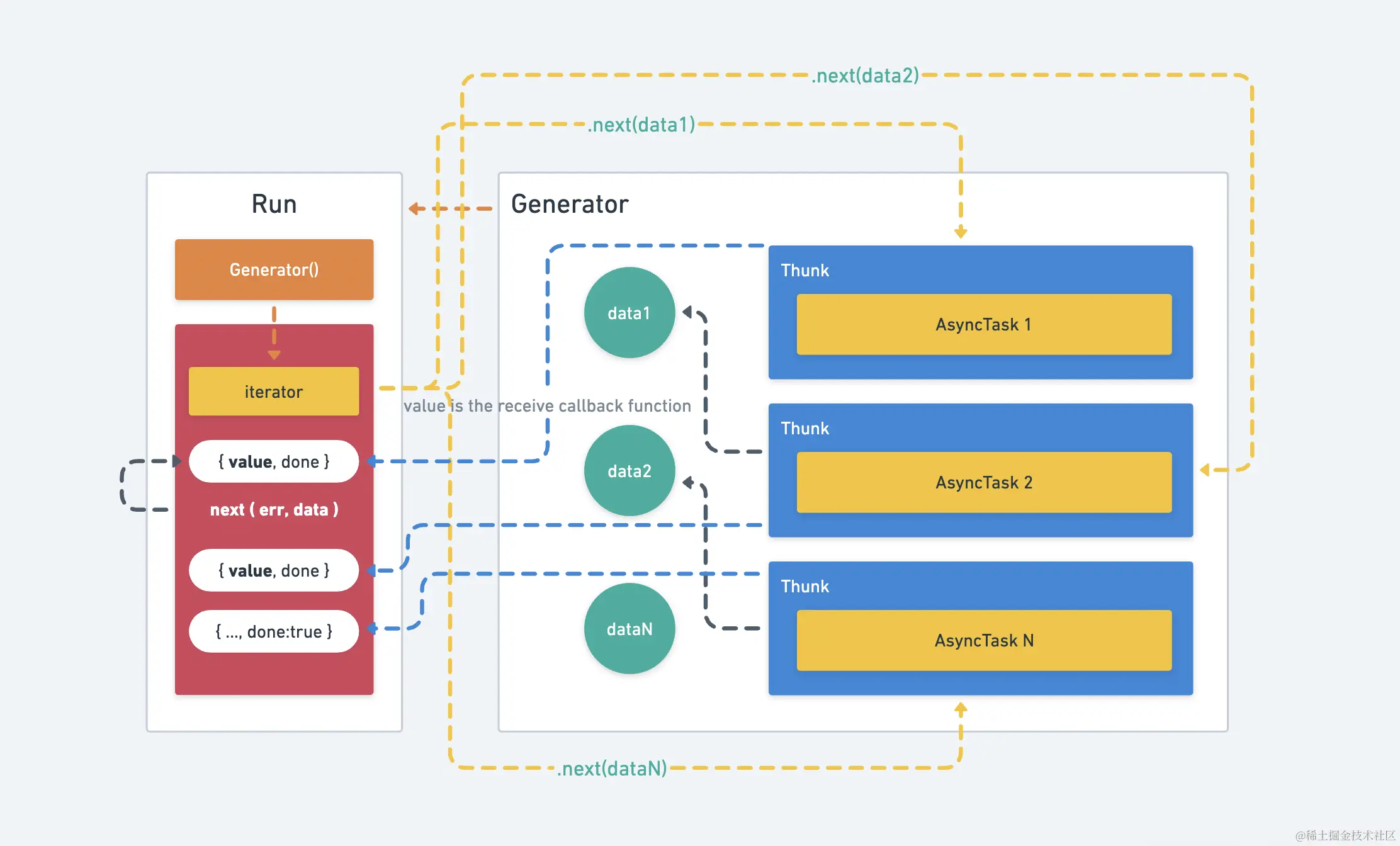
Task: Click the data2 green circle
Action: coord(629,471)
